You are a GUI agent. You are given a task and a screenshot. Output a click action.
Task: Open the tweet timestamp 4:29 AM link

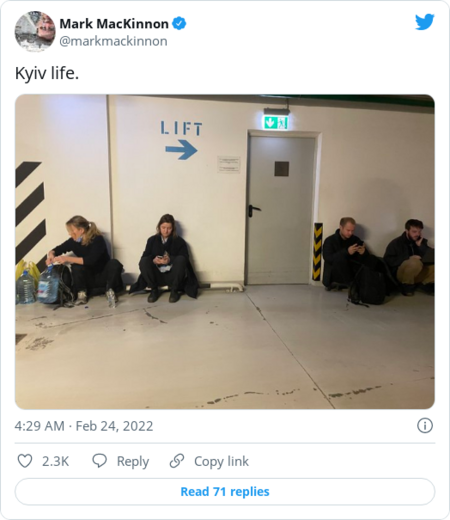pos(39,426)
